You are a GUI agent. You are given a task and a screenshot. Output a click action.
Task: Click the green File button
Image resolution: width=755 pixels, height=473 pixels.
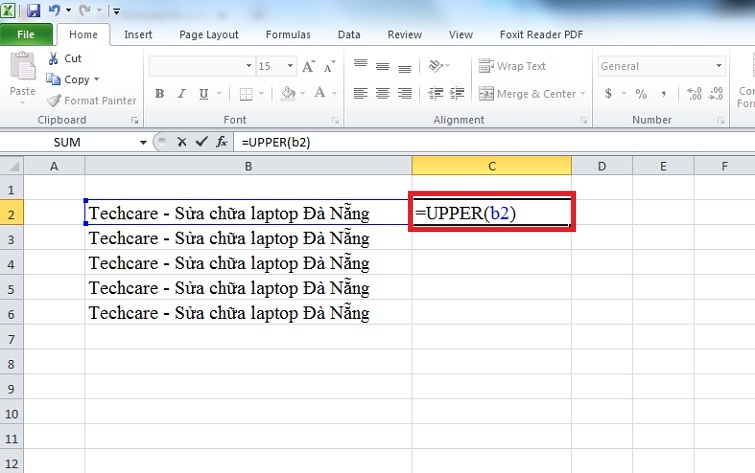point(26,34)
